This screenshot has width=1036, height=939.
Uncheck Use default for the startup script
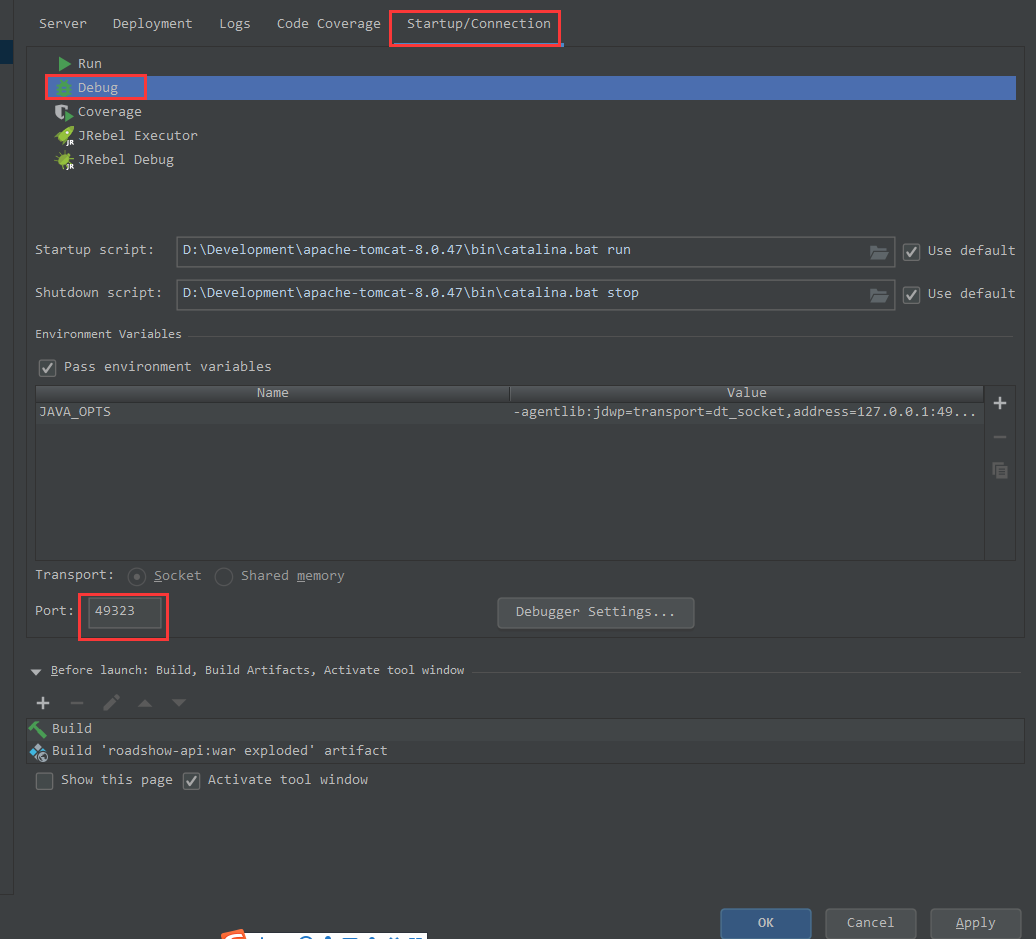(x=911, y=252)
